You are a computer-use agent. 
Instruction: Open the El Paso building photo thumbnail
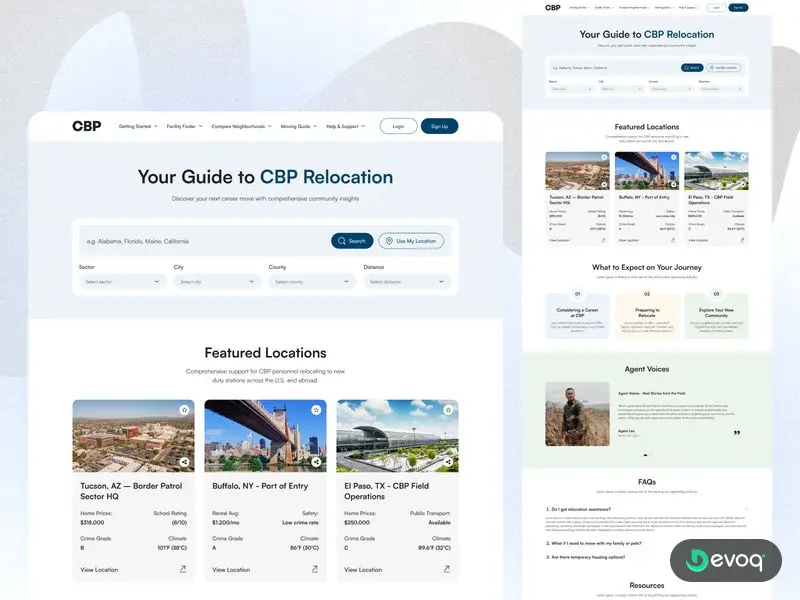click(x=397, y=436)
